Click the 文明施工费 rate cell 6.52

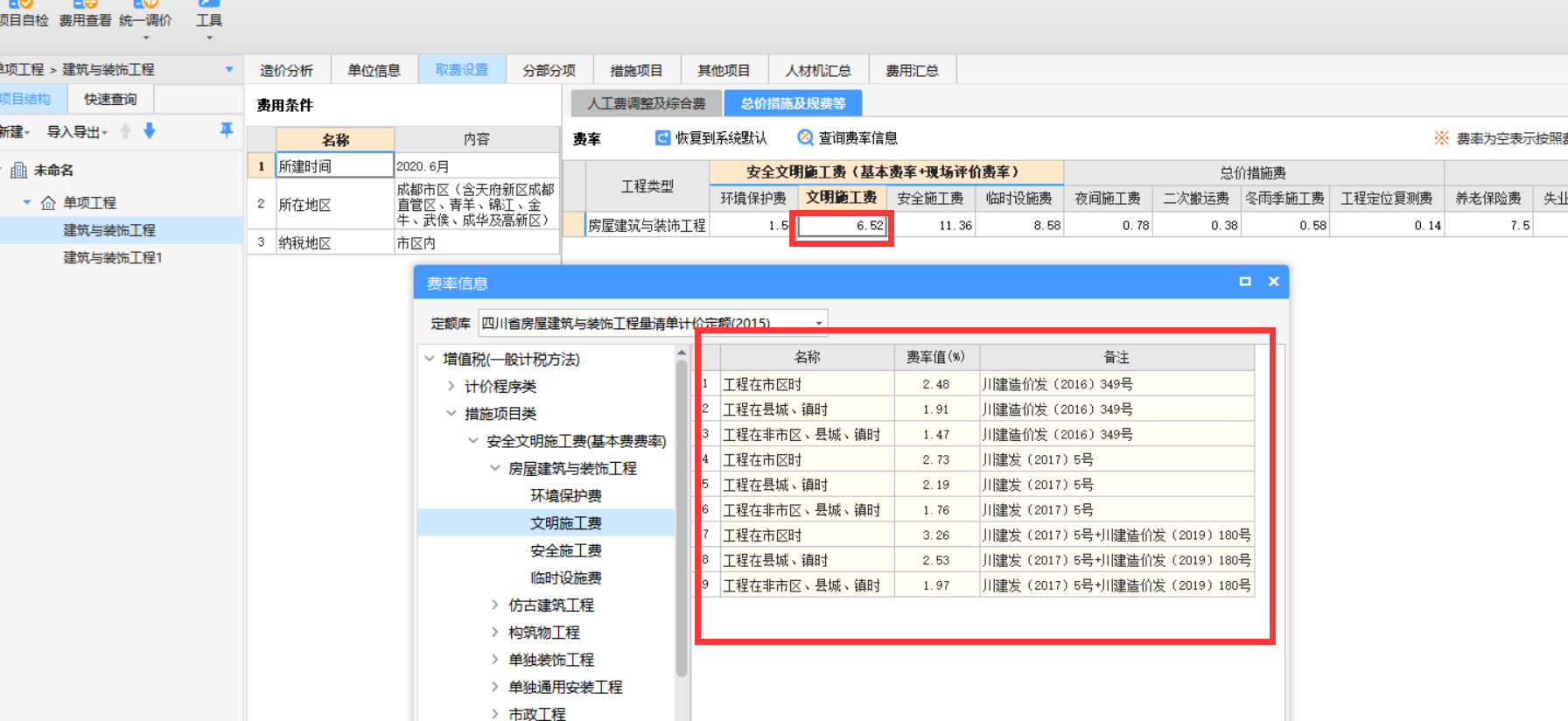(x=842, y=226)
